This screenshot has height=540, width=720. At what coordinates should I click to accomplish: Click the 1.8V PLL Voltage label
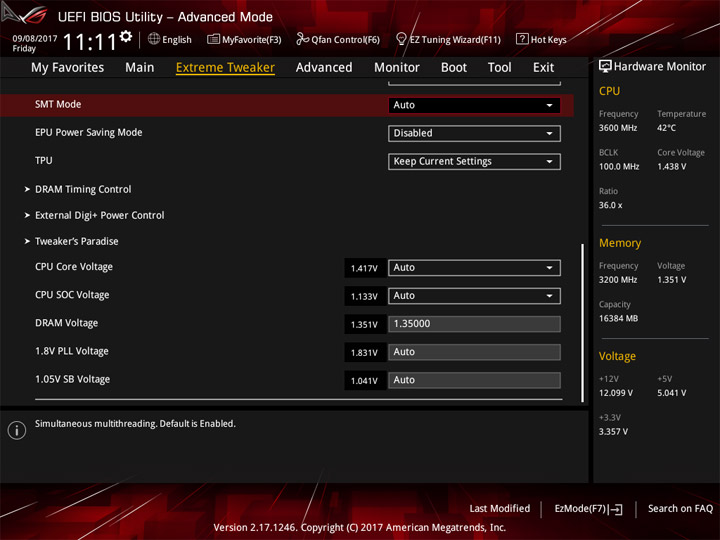[72, 351]
